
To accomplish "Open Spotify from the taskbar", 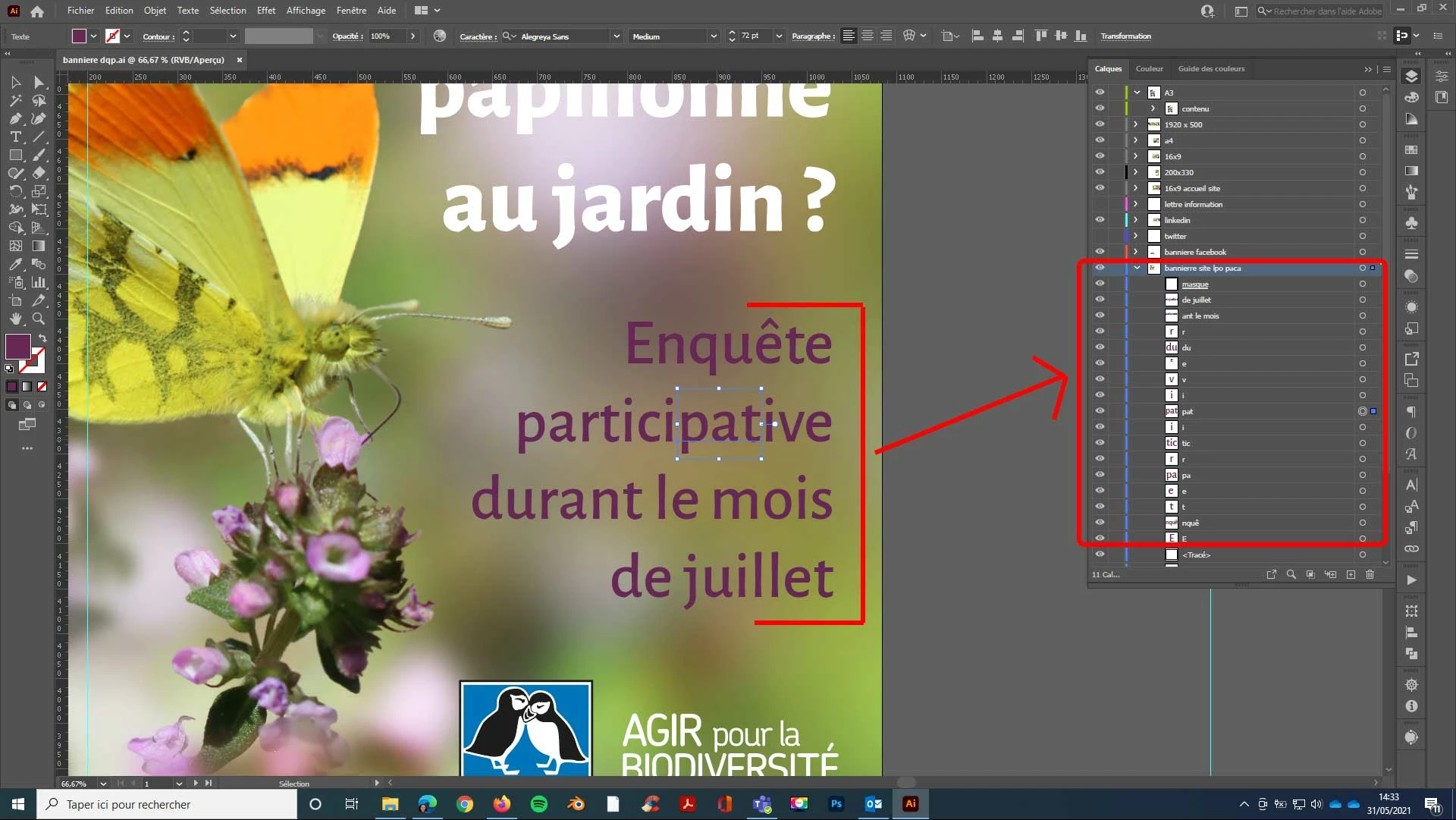I will pos(539,804).
